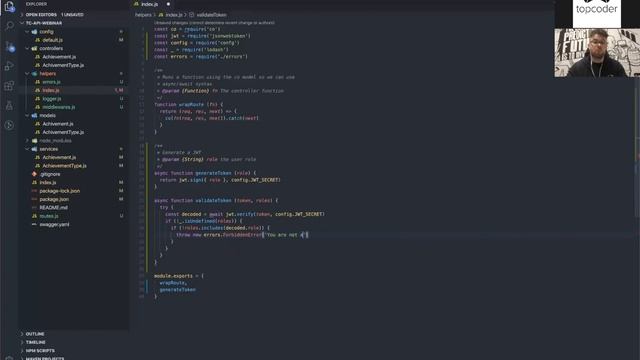
Task: Open the Extensions view
Action: pyautogui.click(x=9, y=86)
